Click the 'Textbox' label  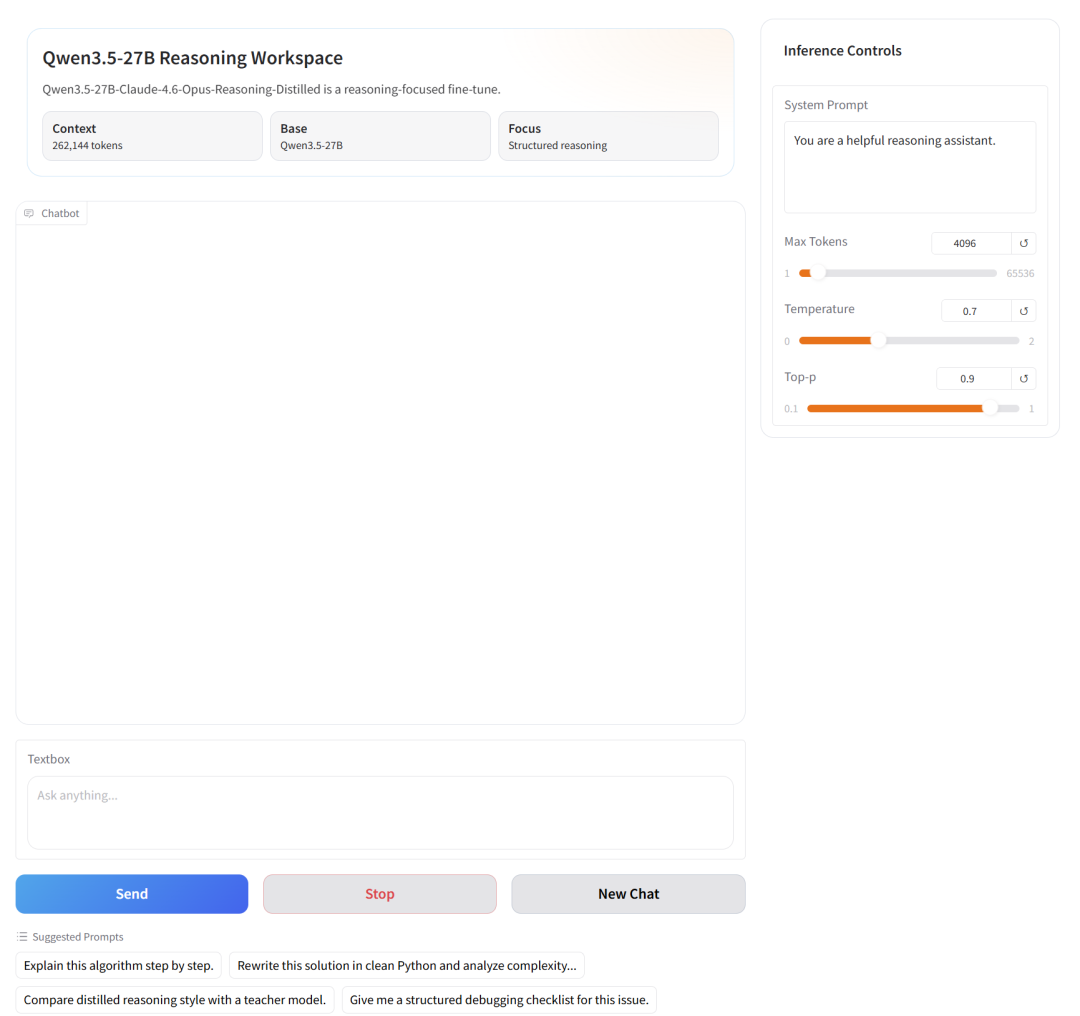click(x=49, y=759)
